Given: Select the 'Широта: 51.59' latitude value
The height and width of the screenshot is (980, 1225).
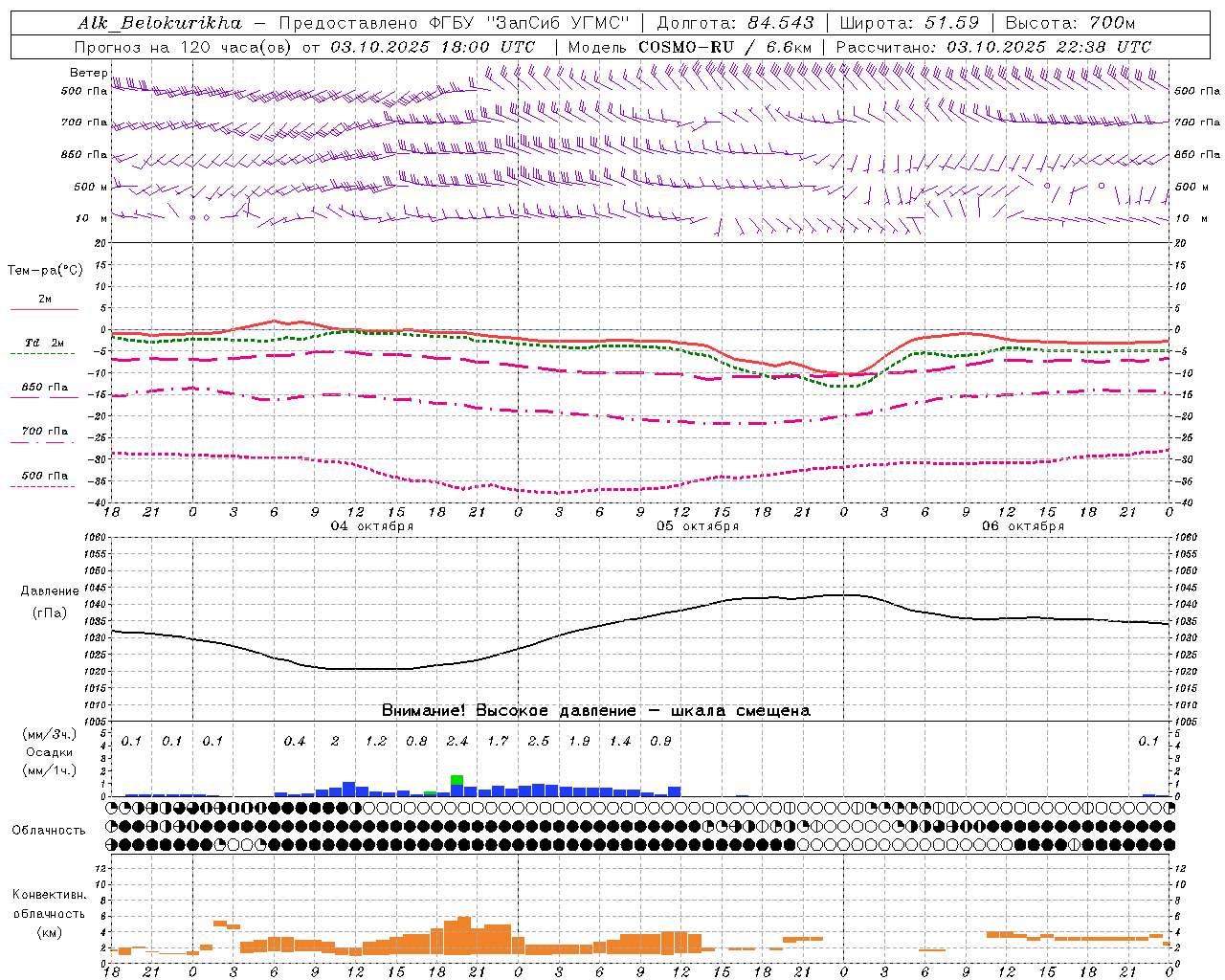Looking at the screenshot, I should [909, 23].
